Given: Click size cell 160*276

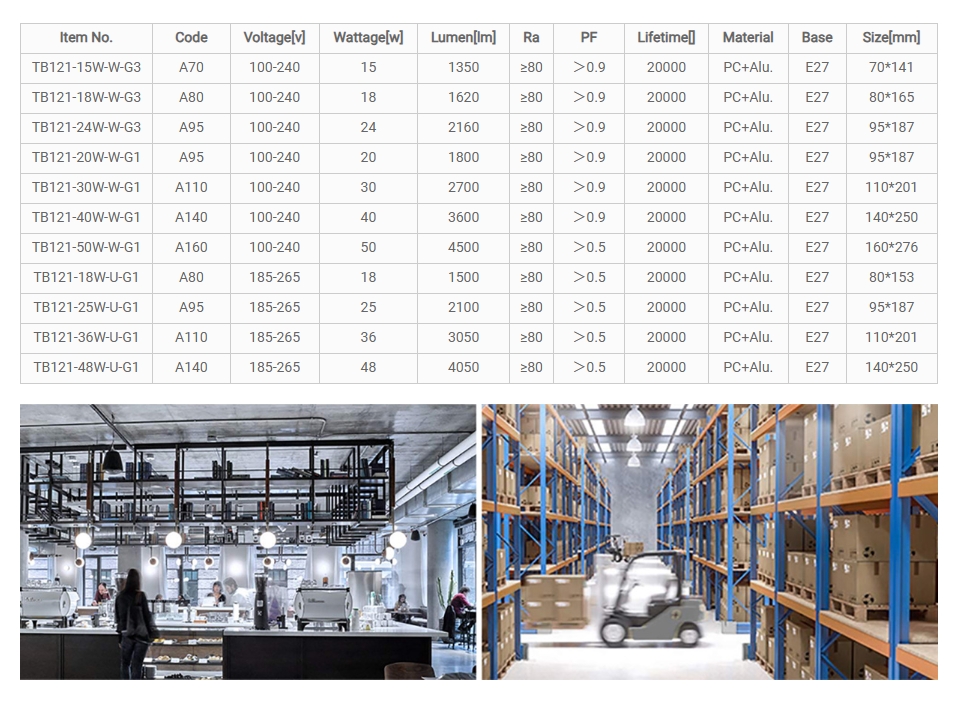Looking at the screenshot, I should pyautogui.click(x=891, y=247).
